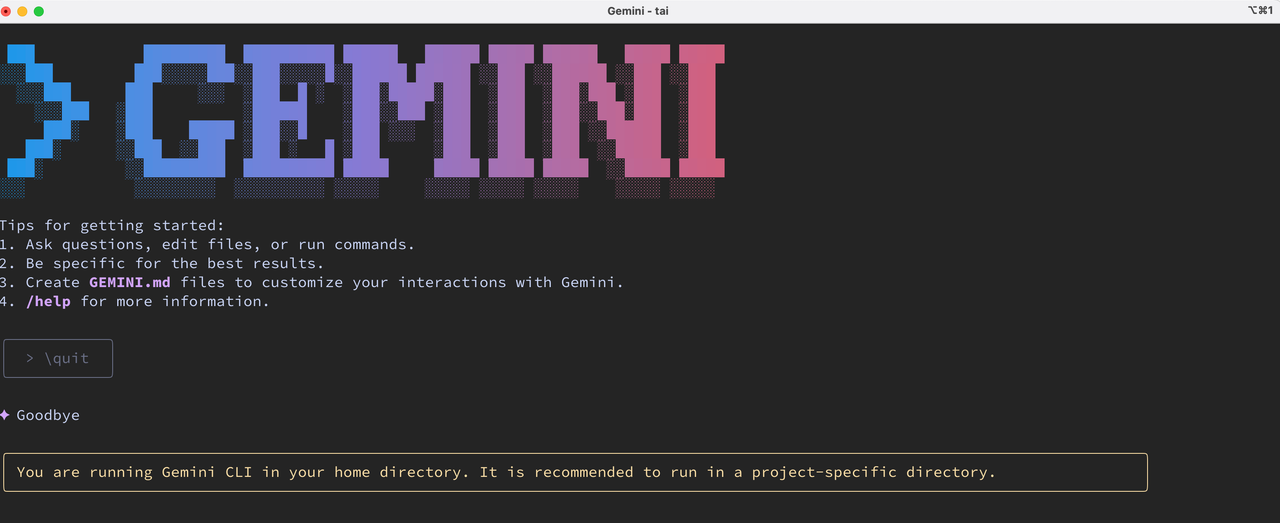Screen dimensions: 1280x523
Task: Click tip "Be specific for the best results."
Action: click(175, 263)
